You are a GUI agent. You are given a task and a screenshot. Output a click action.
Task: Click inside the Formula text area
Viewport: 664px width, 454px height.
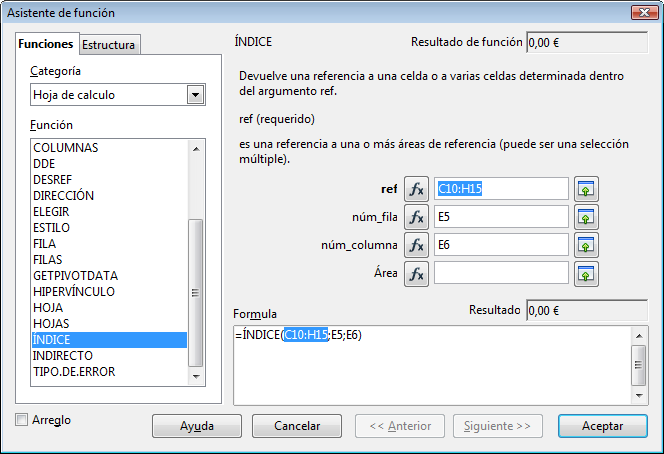[x=432, y=365]
